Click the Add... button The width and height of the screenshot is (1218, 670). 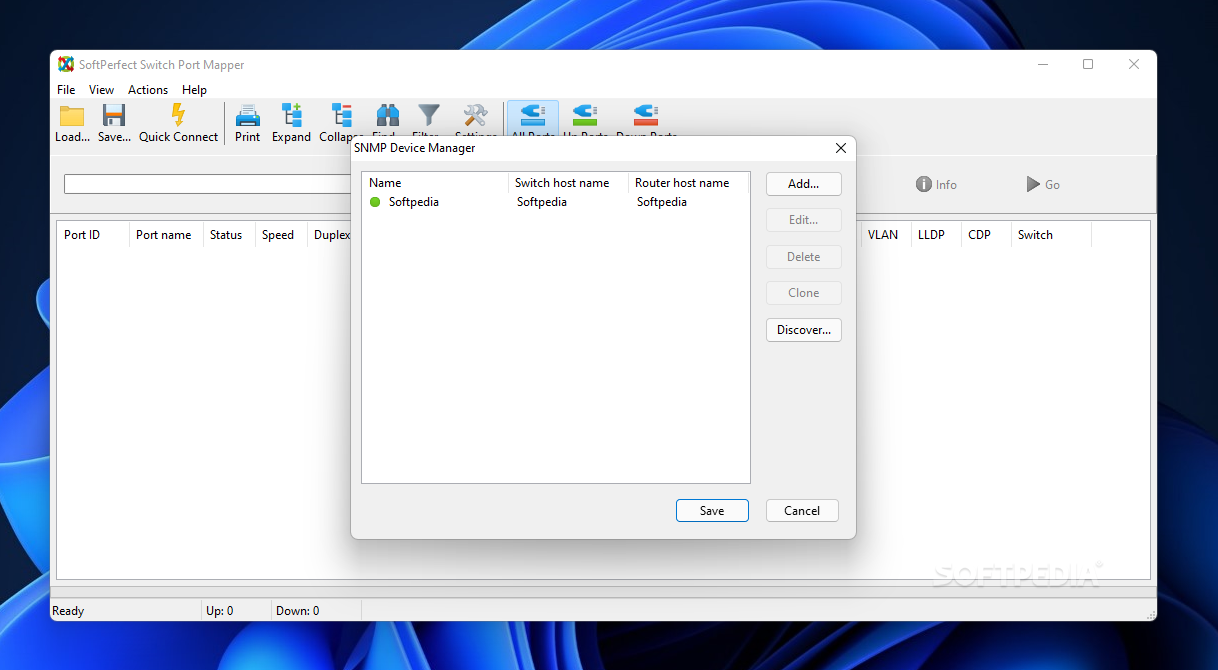click(803, 184)
